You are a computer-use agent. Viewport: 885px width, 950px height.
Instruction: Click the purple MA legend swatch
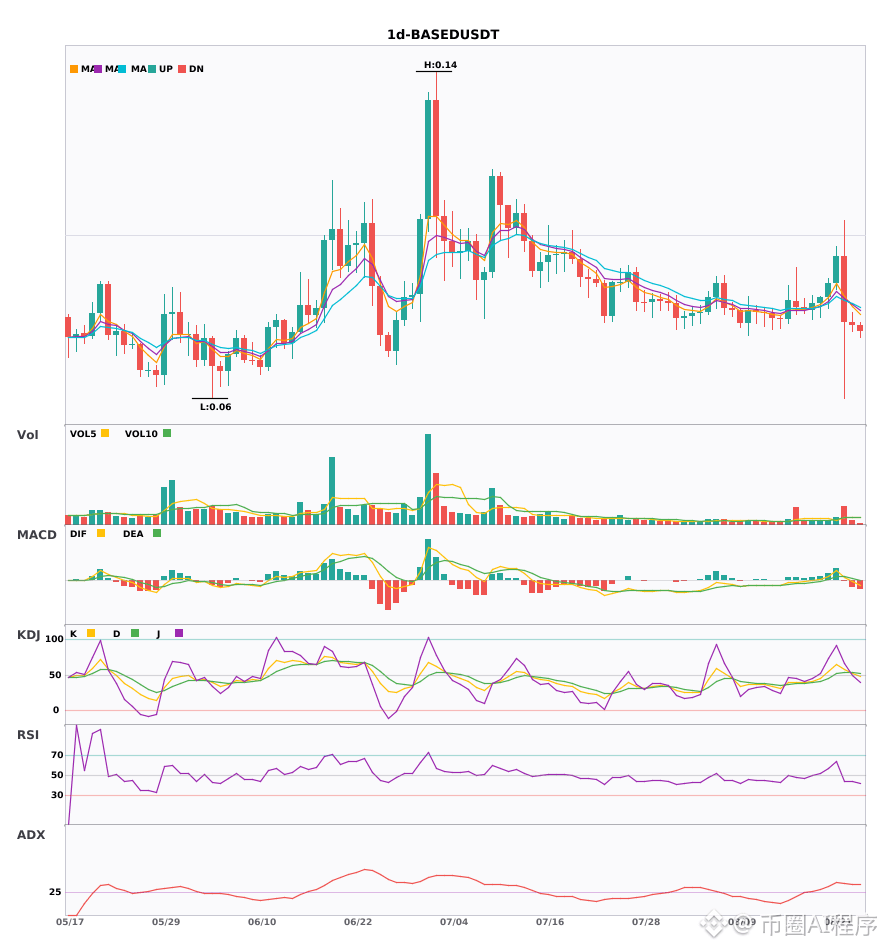pyautogui.click(x=98, y=69)
